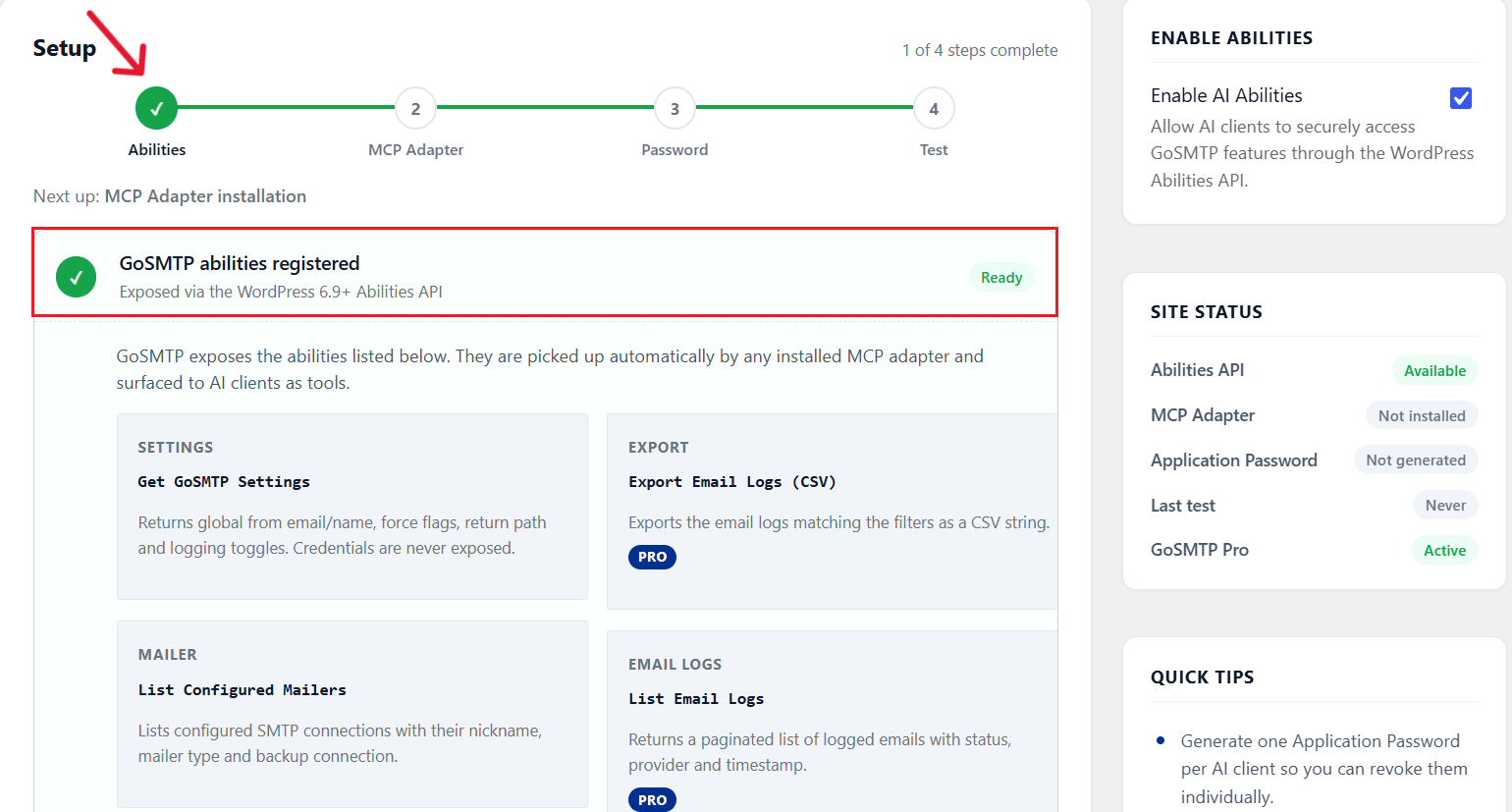Image resolution: width=1512 pixels, height=812 pixels.
Task: Open the Abilities step label in the stepper
Action: (157, 150)
